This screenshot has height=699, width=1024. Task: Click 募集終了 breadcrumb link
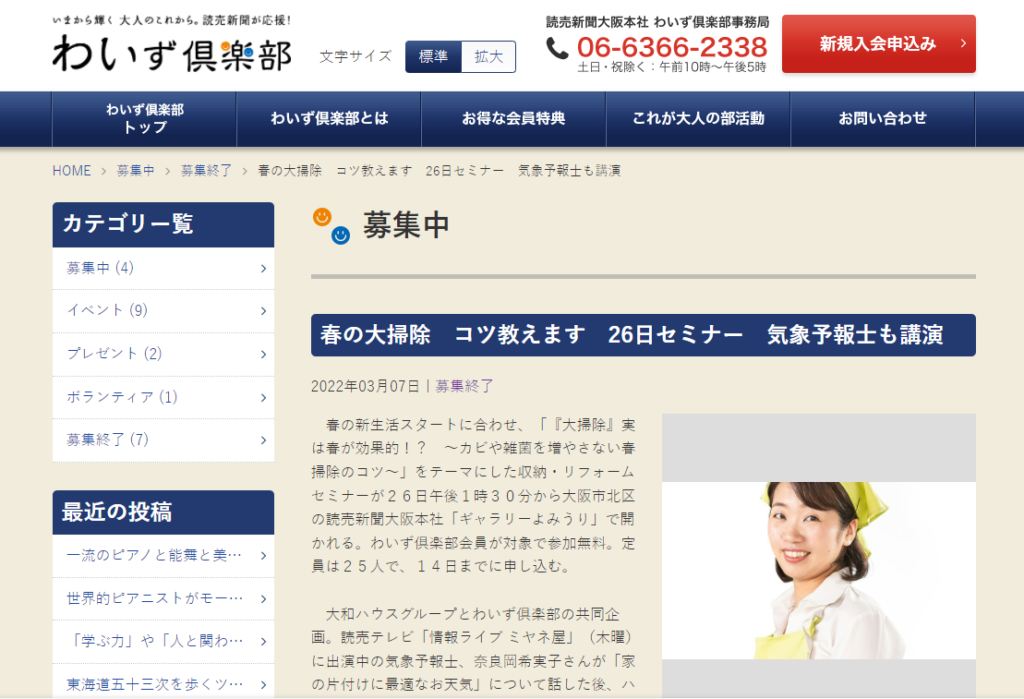[x=206, y=171]
